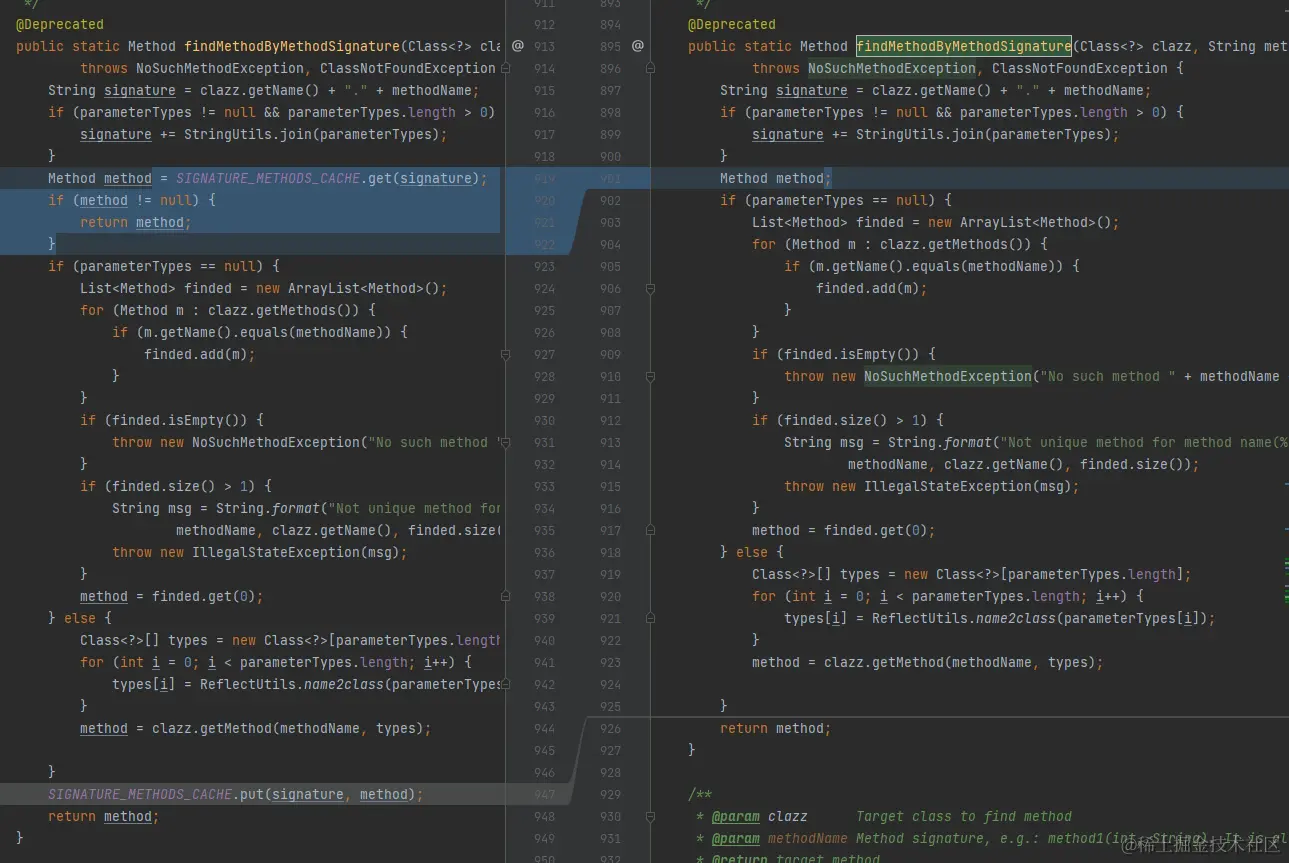Click line number 913 in left gutter

[544, 46]
